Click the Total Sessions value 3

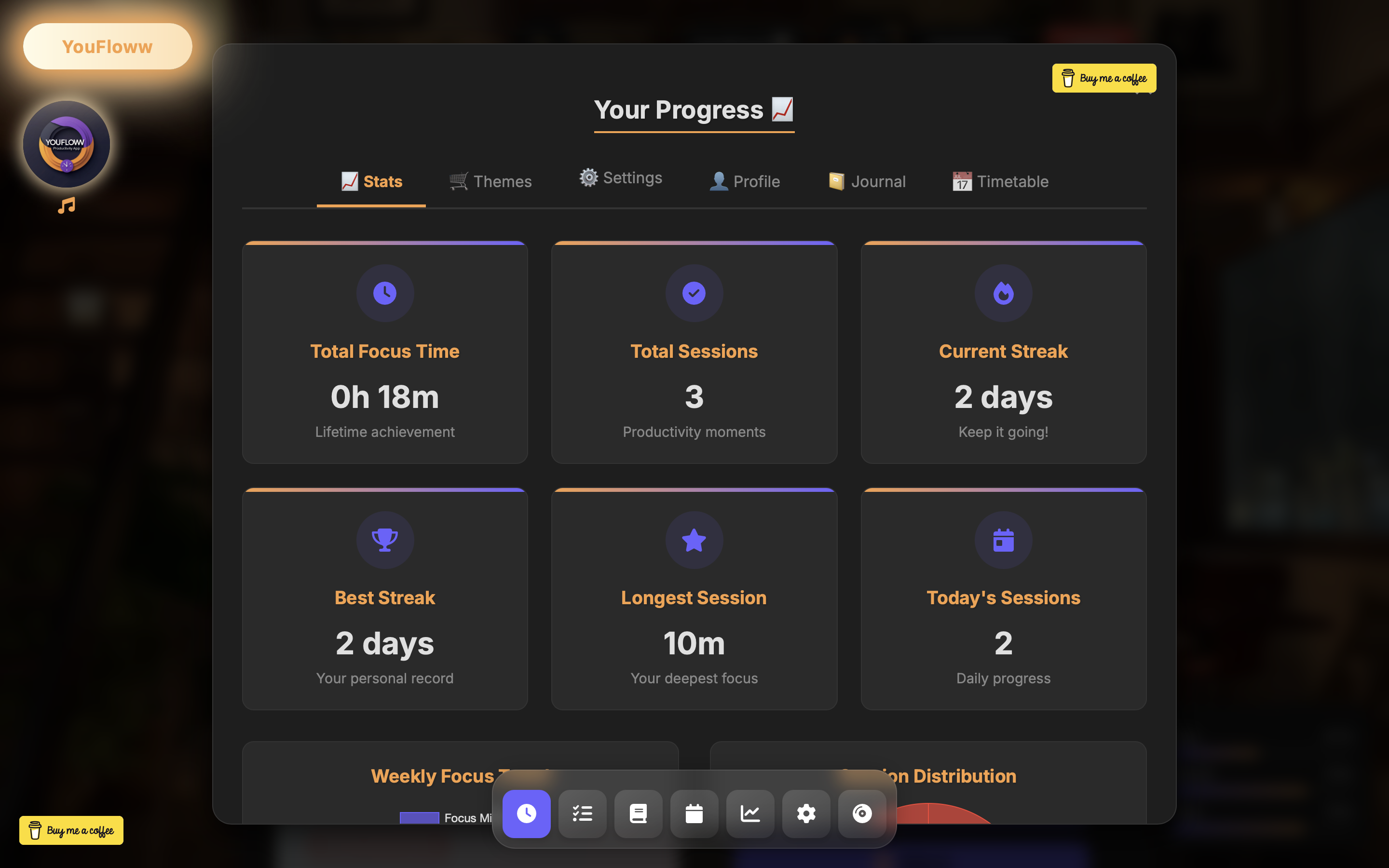694,397
